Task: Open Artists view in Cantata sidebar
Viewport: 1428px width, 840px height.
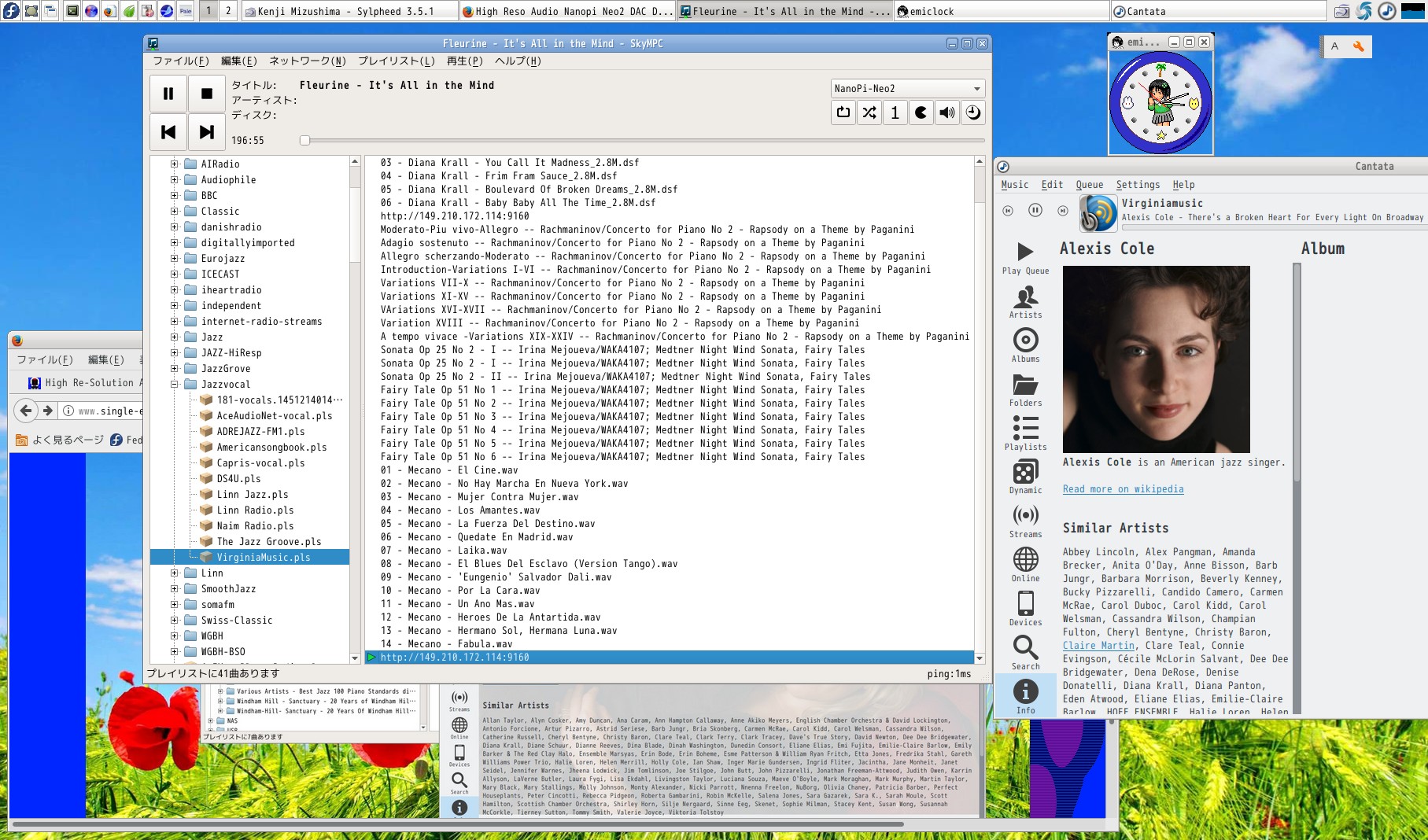Action: 1025,302
